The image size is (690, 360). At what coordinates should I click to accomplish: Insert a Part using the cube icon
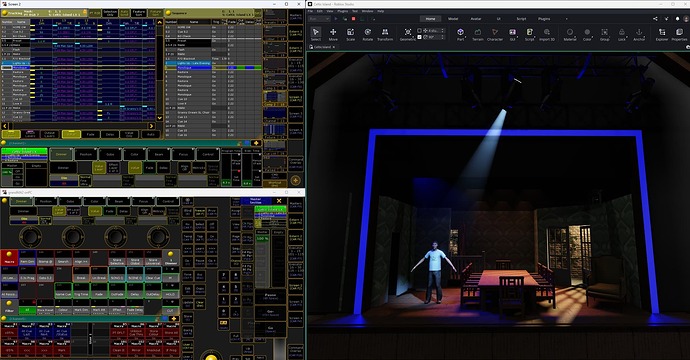click(x=460, y=34)
